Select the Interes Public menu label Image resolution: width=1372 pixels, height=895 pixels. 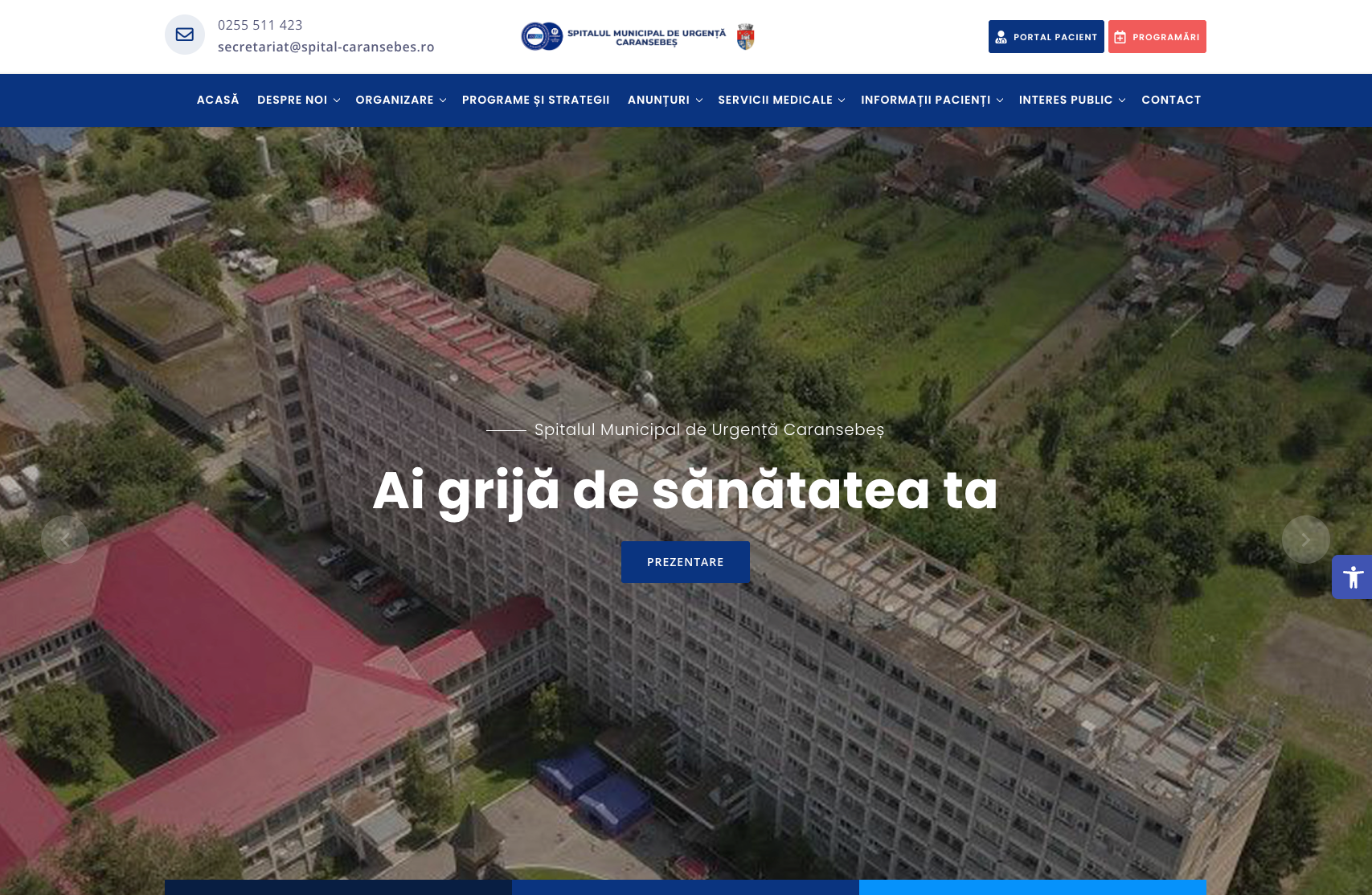1066,100
